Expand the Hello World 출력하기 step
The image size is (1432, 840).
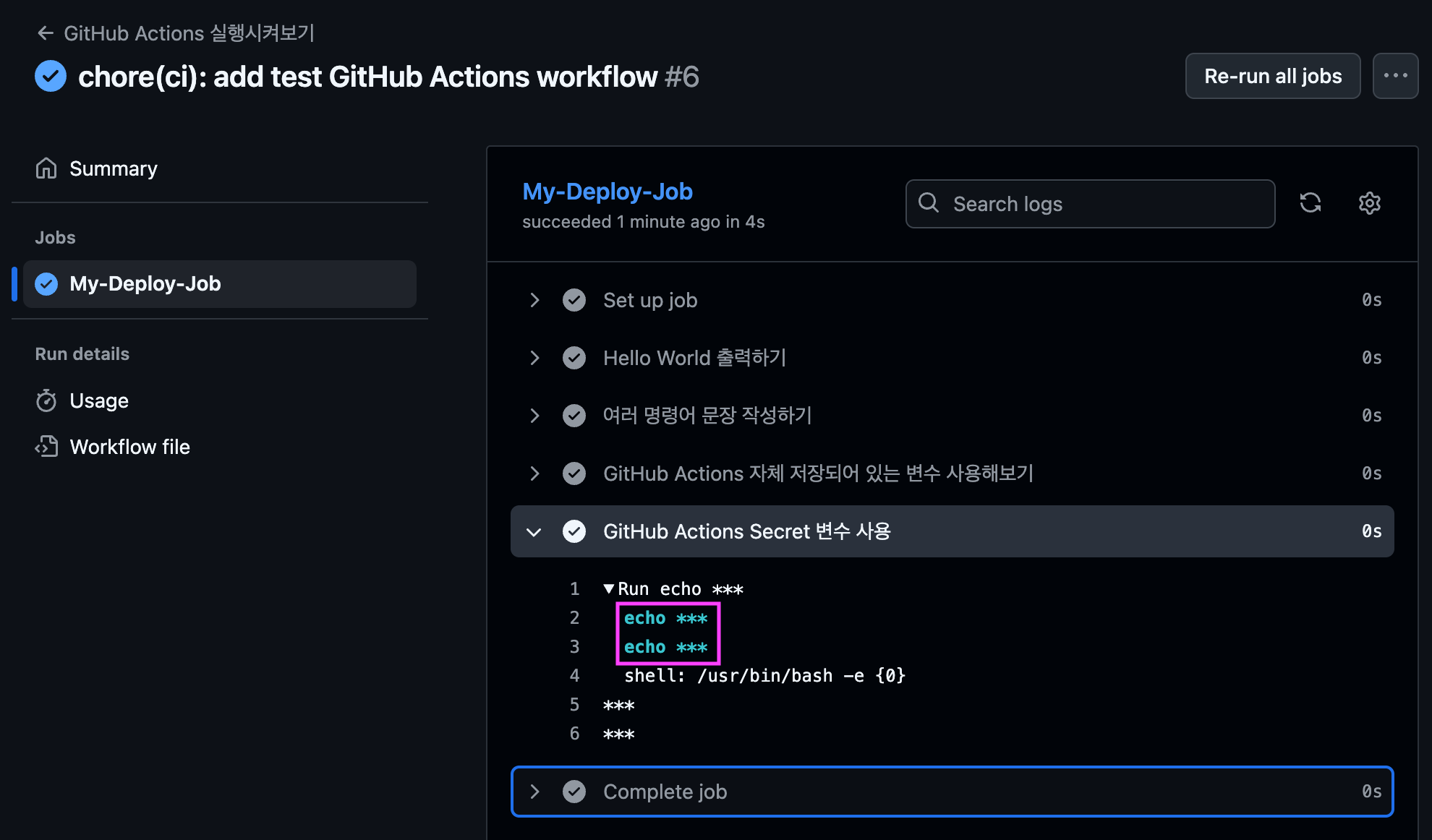tap(534, 358)
